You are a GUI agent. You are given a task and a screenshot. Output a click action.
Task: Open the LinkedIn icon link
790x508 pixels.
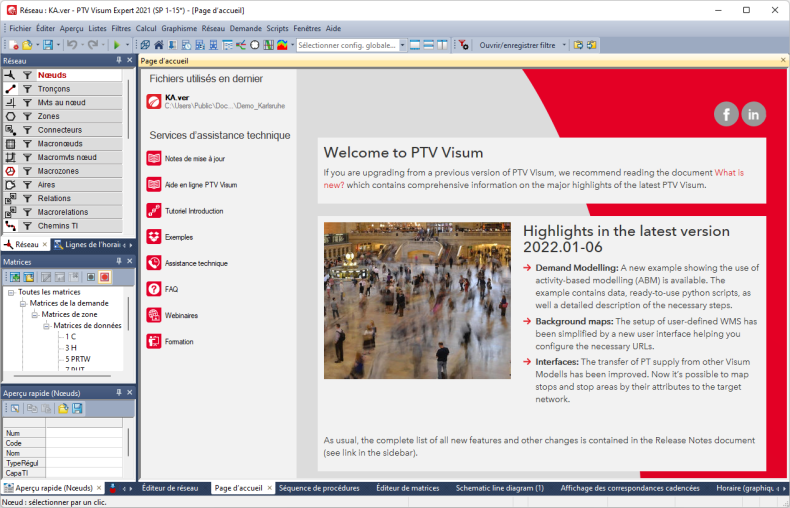tap(753, 114)
